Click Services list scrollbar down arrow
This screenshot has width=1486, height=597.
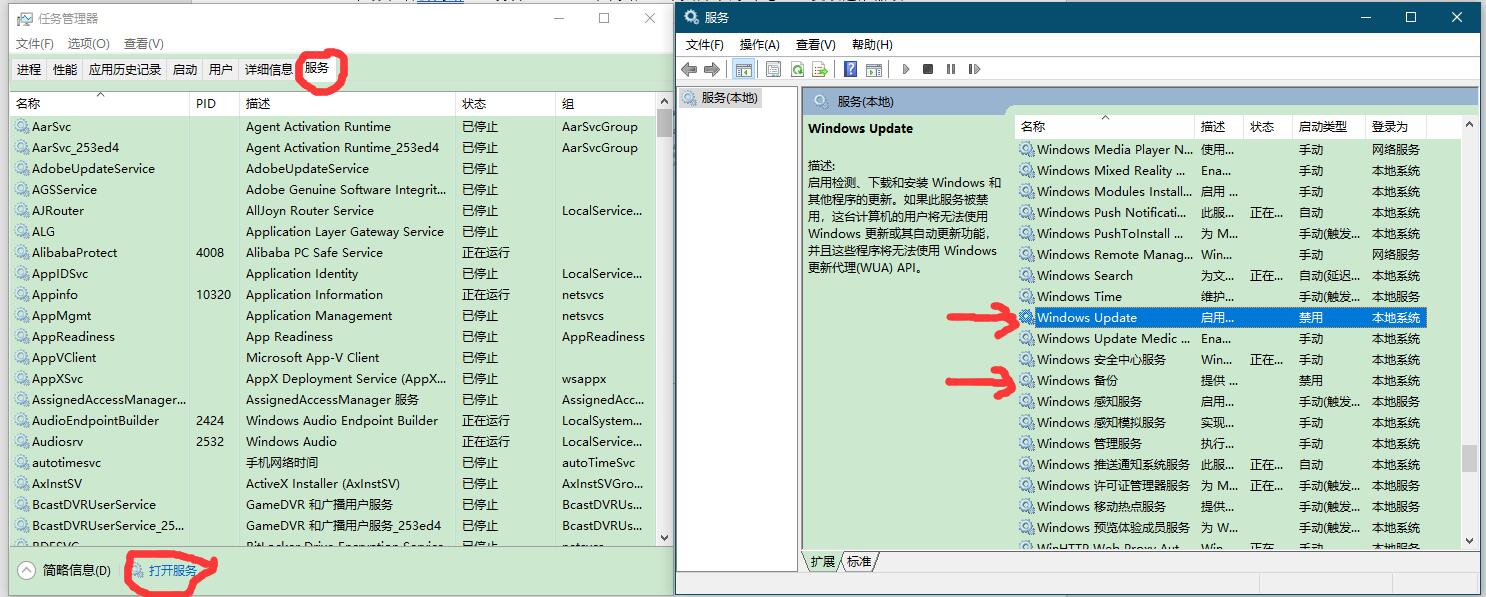(1469, 541)
